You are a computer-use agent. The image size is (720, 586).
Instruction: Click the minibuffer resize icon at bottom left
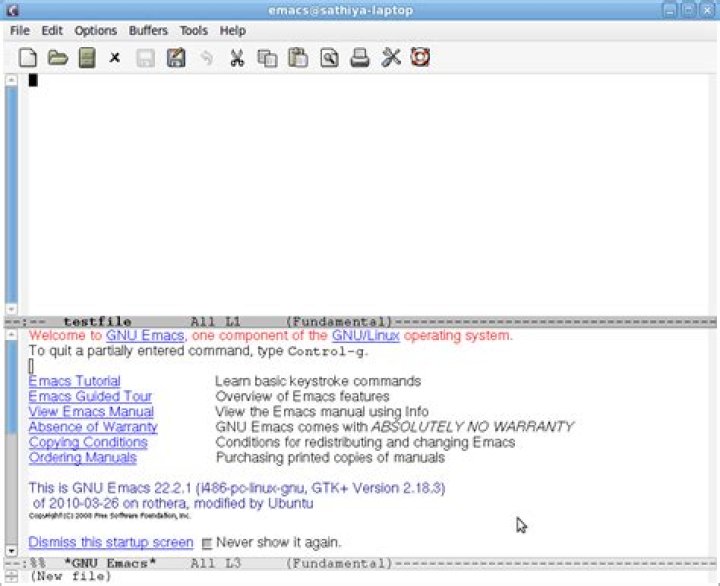point(11,576)
